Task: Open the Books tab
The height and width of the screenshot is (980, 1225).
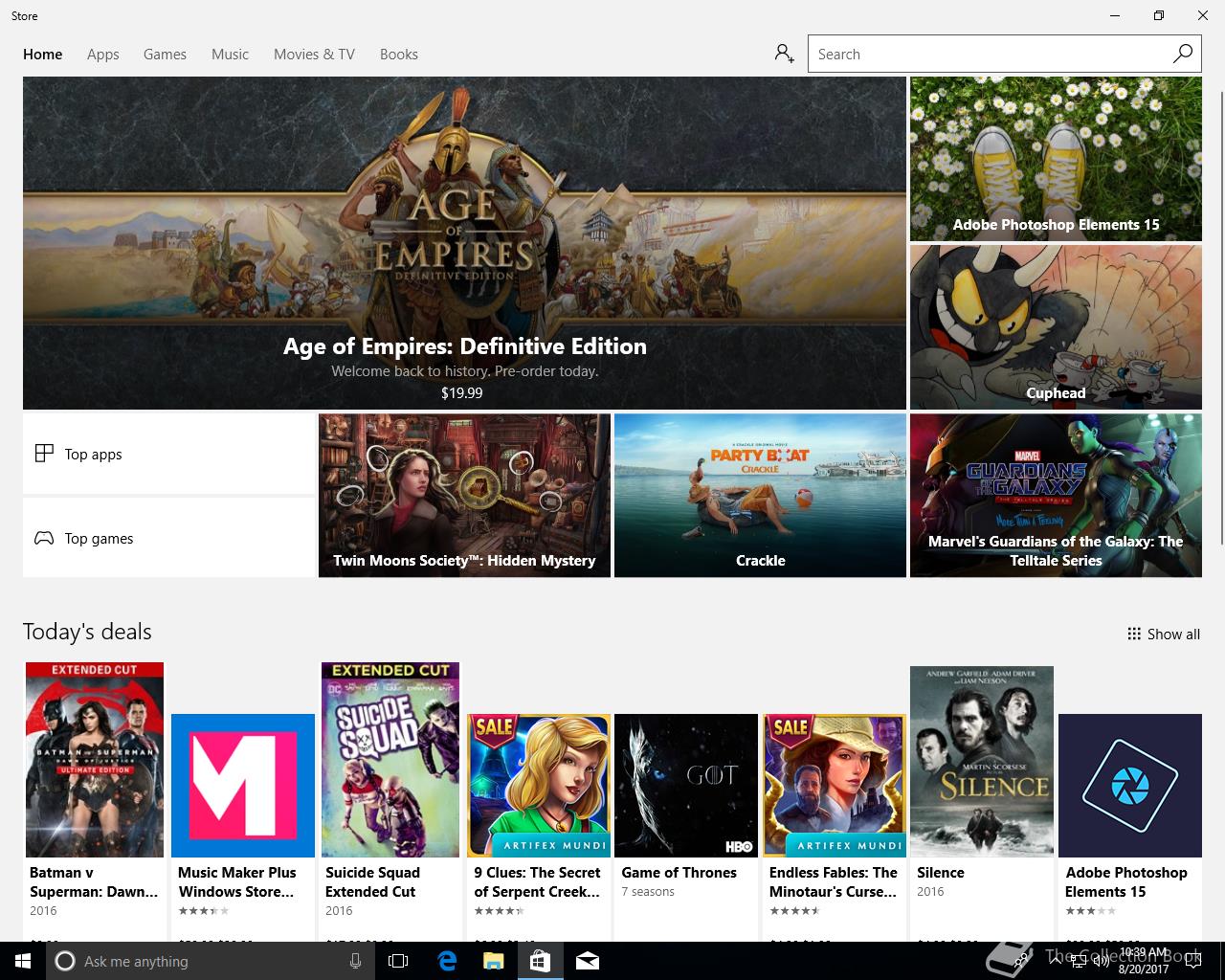Action: pyautogui.click(x=399, y=55)
